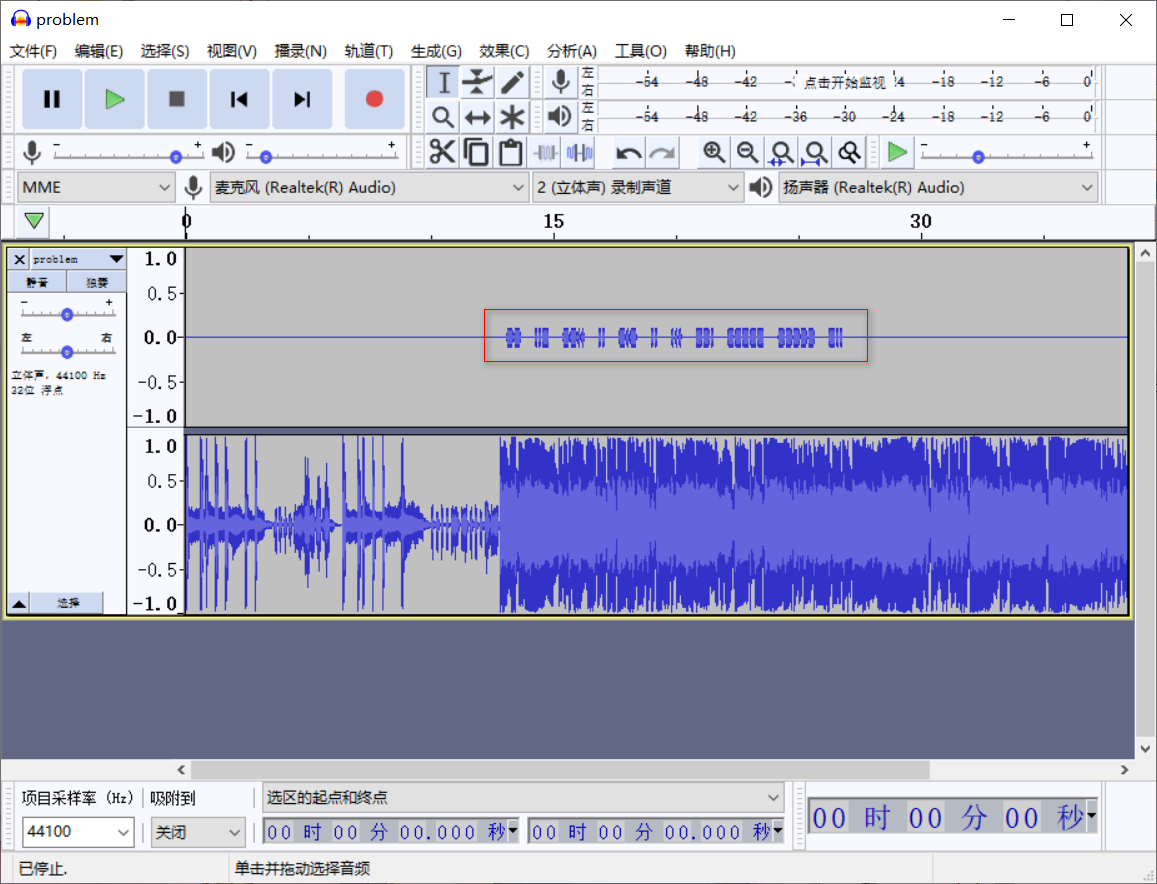Select the Selection (I-beam) tool
Image resolution: width=1157 pixels, height=884 pixels.
point(443,82)
